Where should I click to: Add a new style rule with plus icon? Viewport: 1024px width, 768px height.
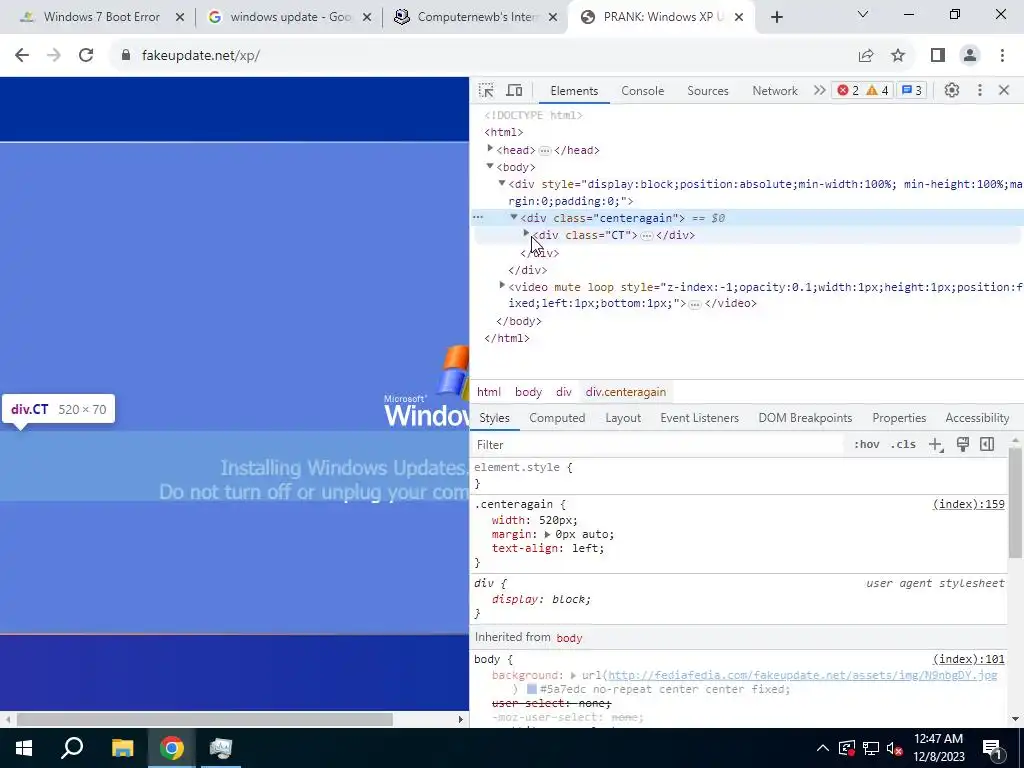(x=936, y=445)
